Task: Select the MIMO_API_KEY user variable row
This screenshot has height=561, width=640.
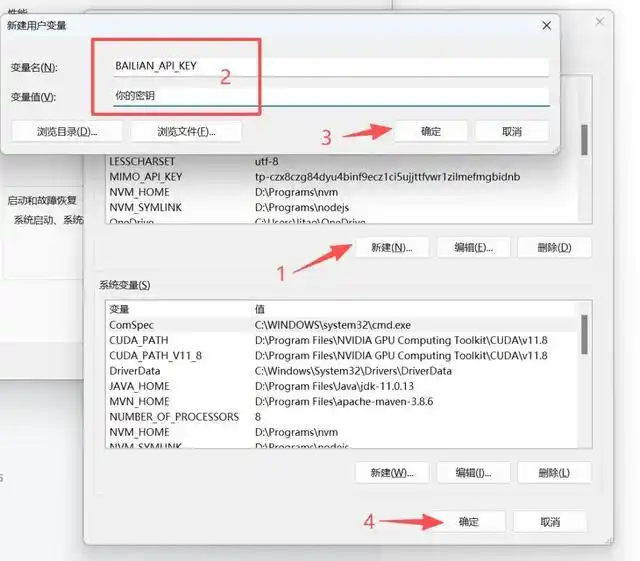Action: (x=342, y=177)
